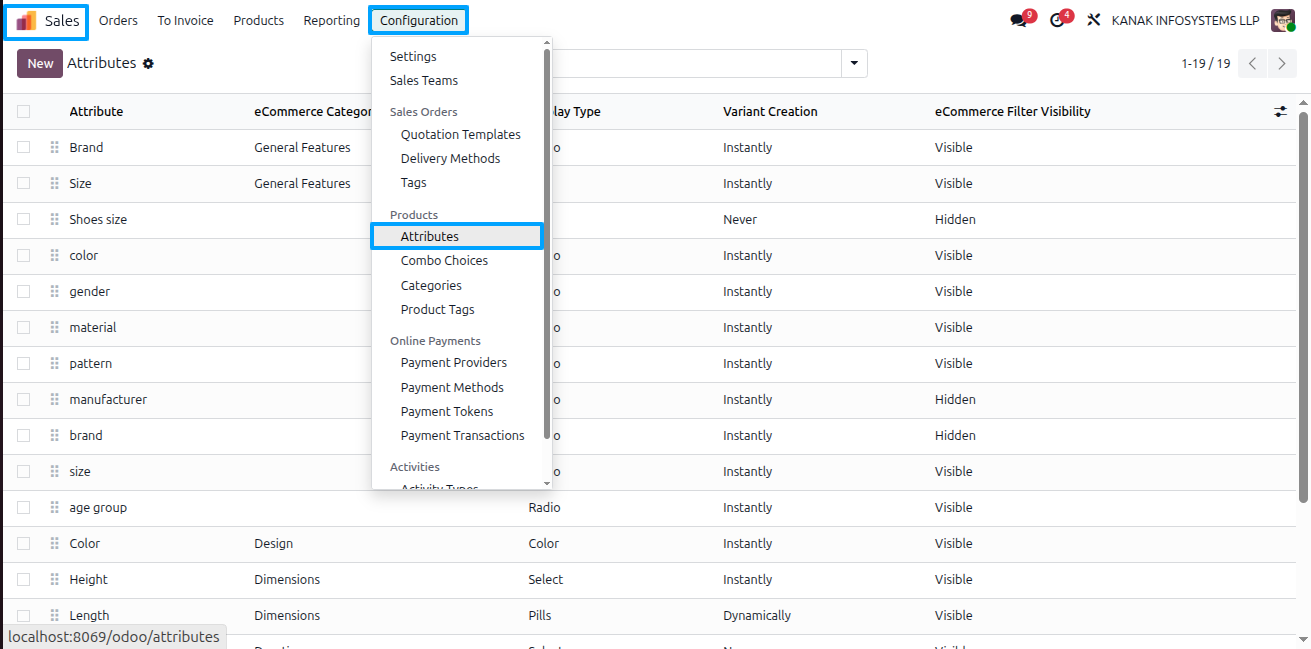Open Payment Methods menu entry
This screenshot has width=1311, height=649.
[x=452, y=388]
